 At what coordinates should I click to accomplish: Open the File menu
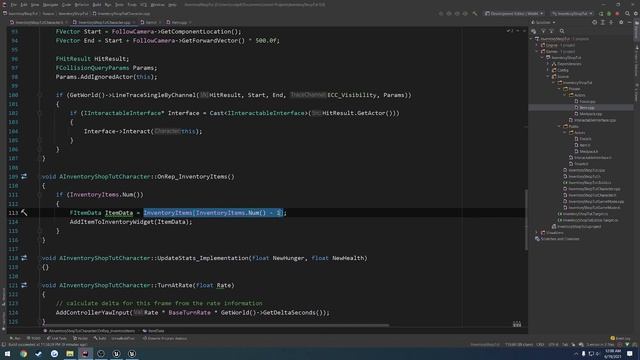tap(14, 4)
